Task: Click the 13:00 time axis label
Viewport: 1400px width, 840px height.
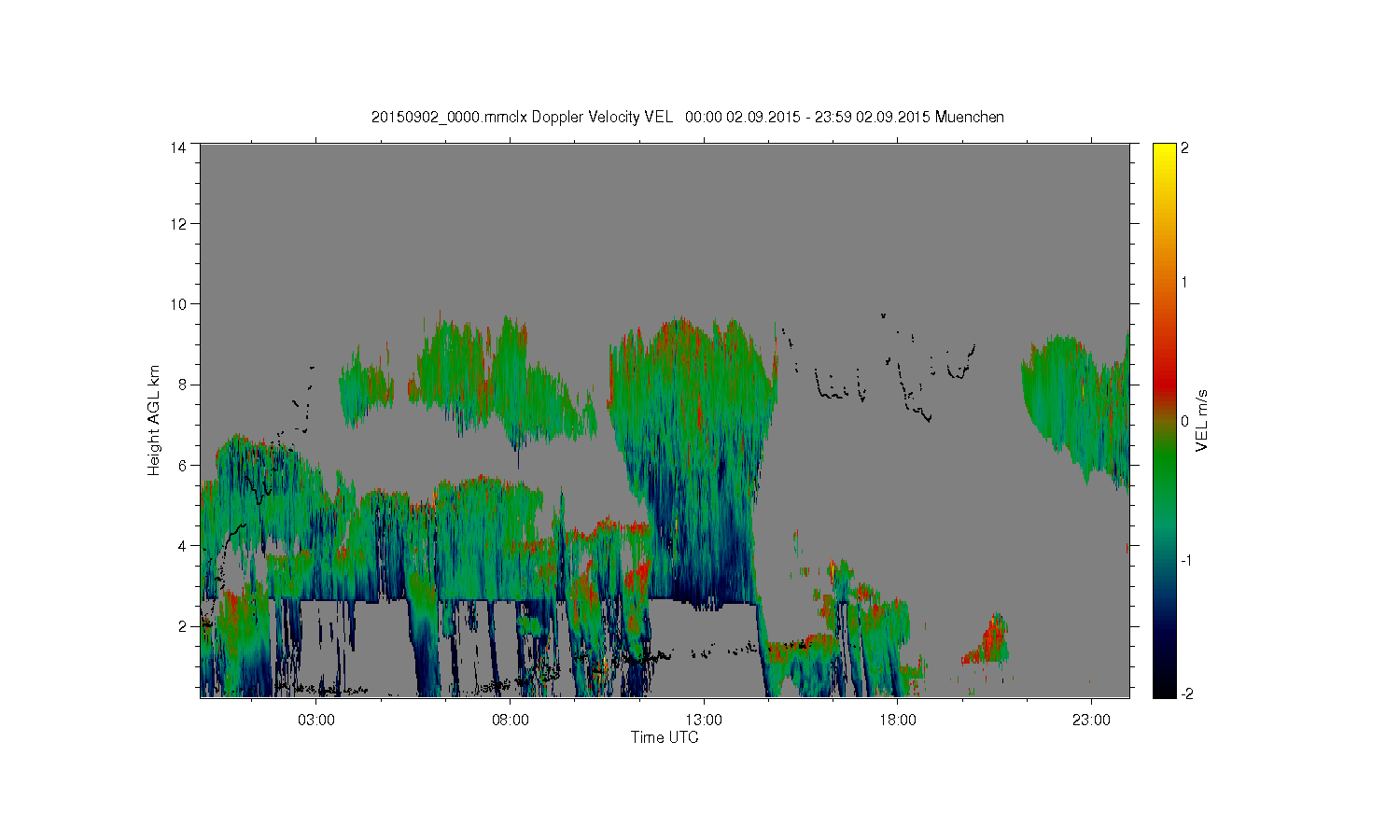Action: click(x=704, y=721)
